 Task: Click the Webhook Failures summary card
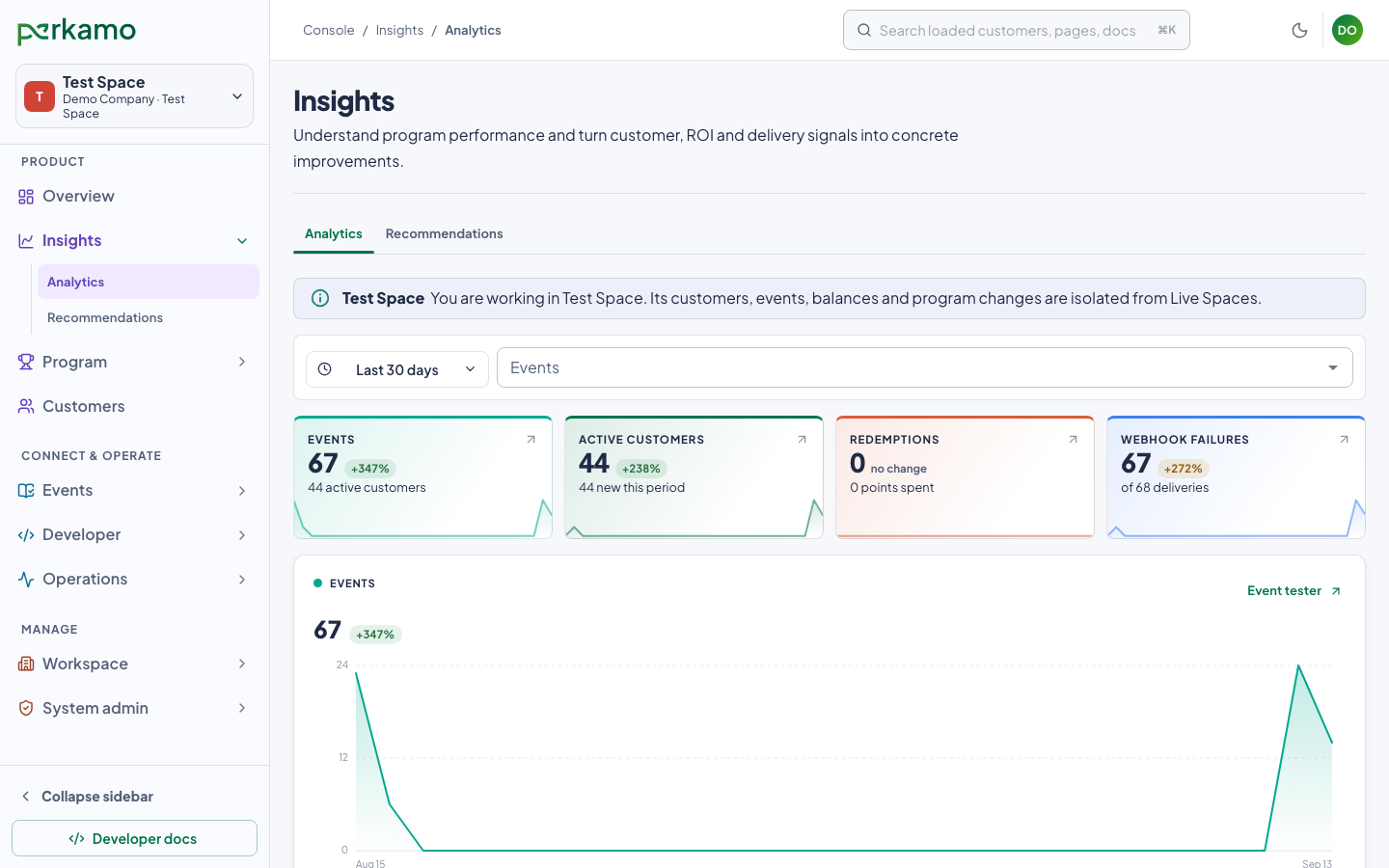coord(1236,477)
